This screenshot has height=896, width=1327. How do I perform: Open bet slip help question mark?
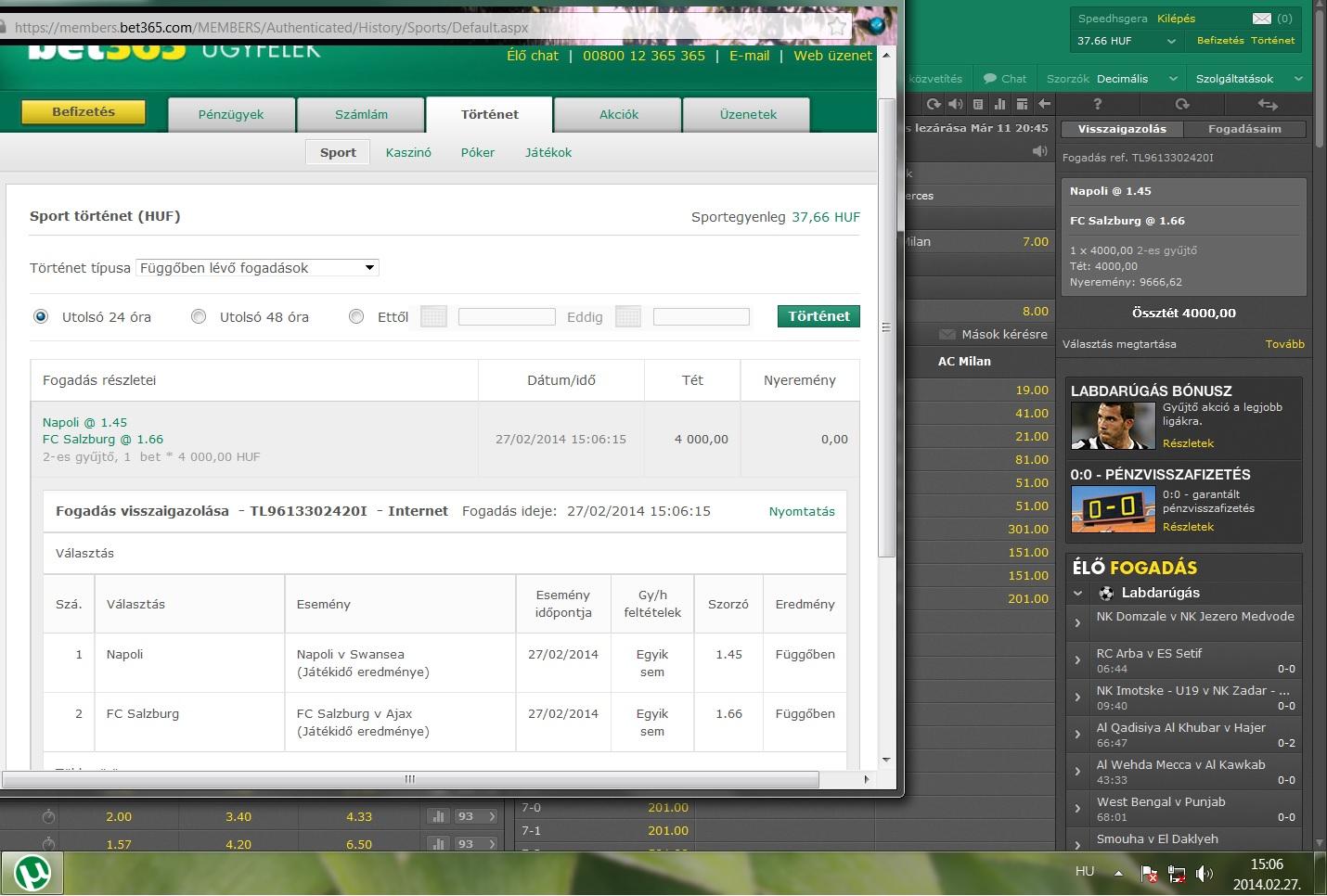click(x=1098, y=104)
